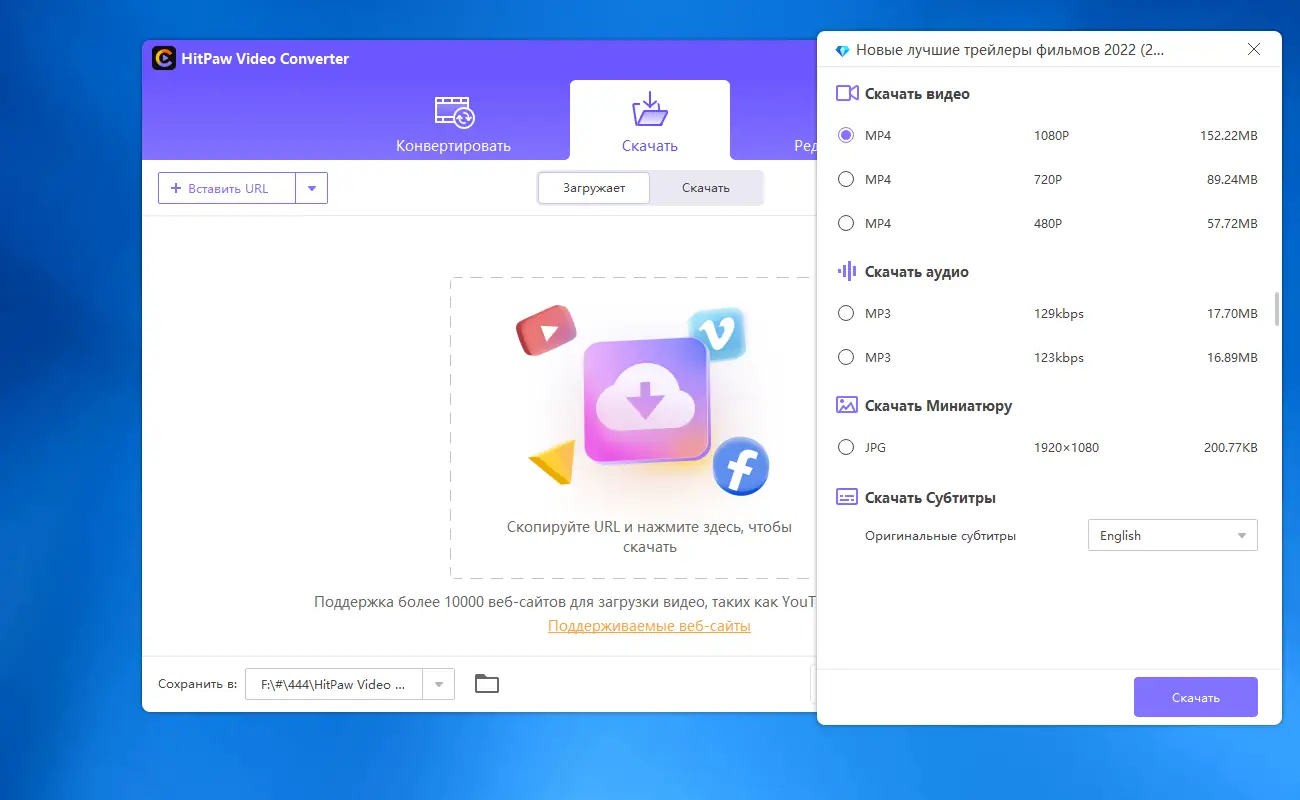1300x800 pixels.
Task: Enable the JPG 1920×1080 thumbnail option
Action: coord(846,447)
